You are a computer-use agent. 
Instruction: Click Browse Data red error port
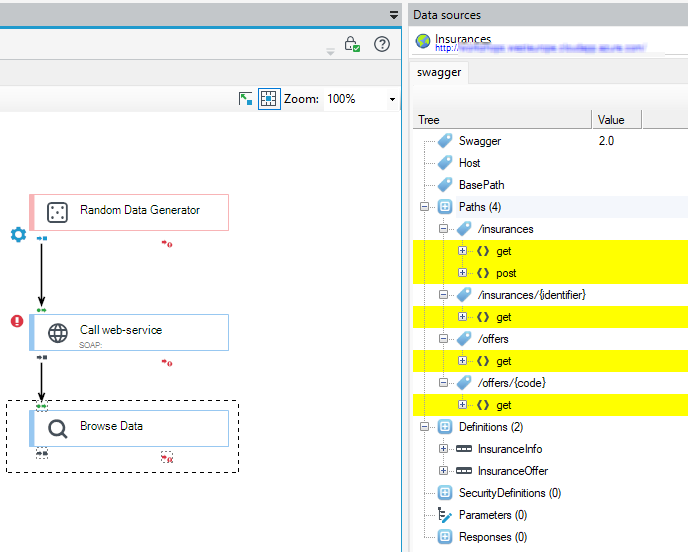pyautogui.click(x=167, y=457)
